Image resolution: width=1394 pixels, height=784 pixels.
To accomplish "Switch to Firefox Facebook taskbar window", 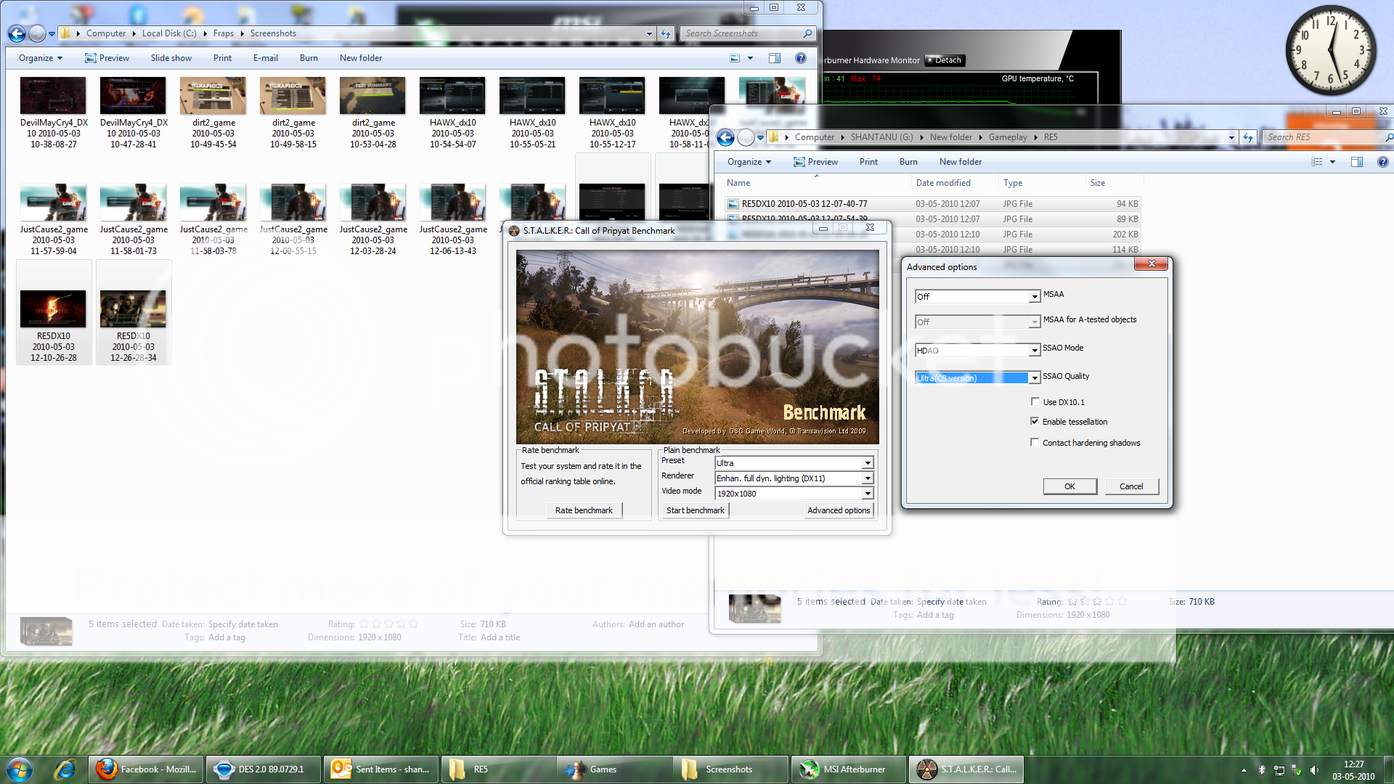I will (147, 769).
